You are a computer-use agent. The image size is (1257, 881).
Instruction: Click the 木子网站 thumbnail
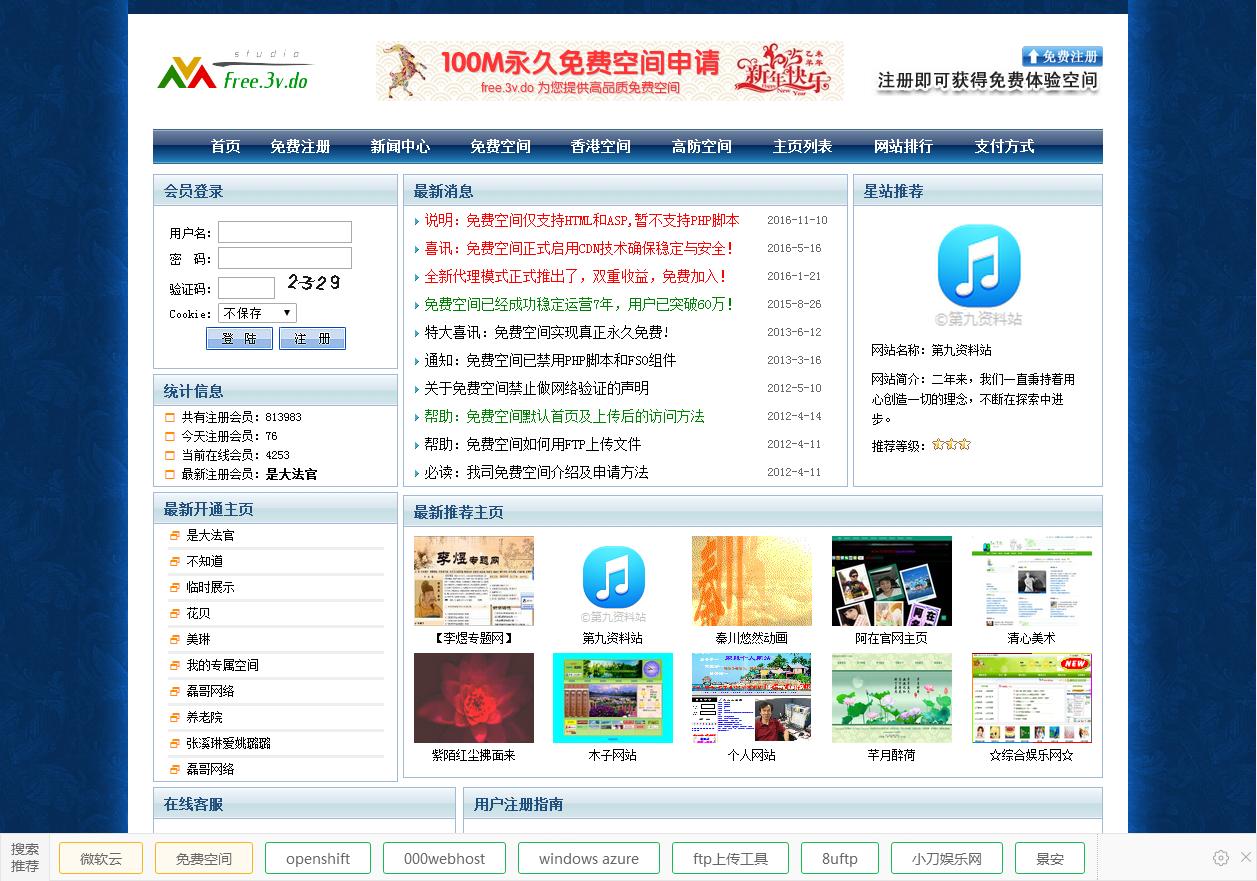pos(612,697)
